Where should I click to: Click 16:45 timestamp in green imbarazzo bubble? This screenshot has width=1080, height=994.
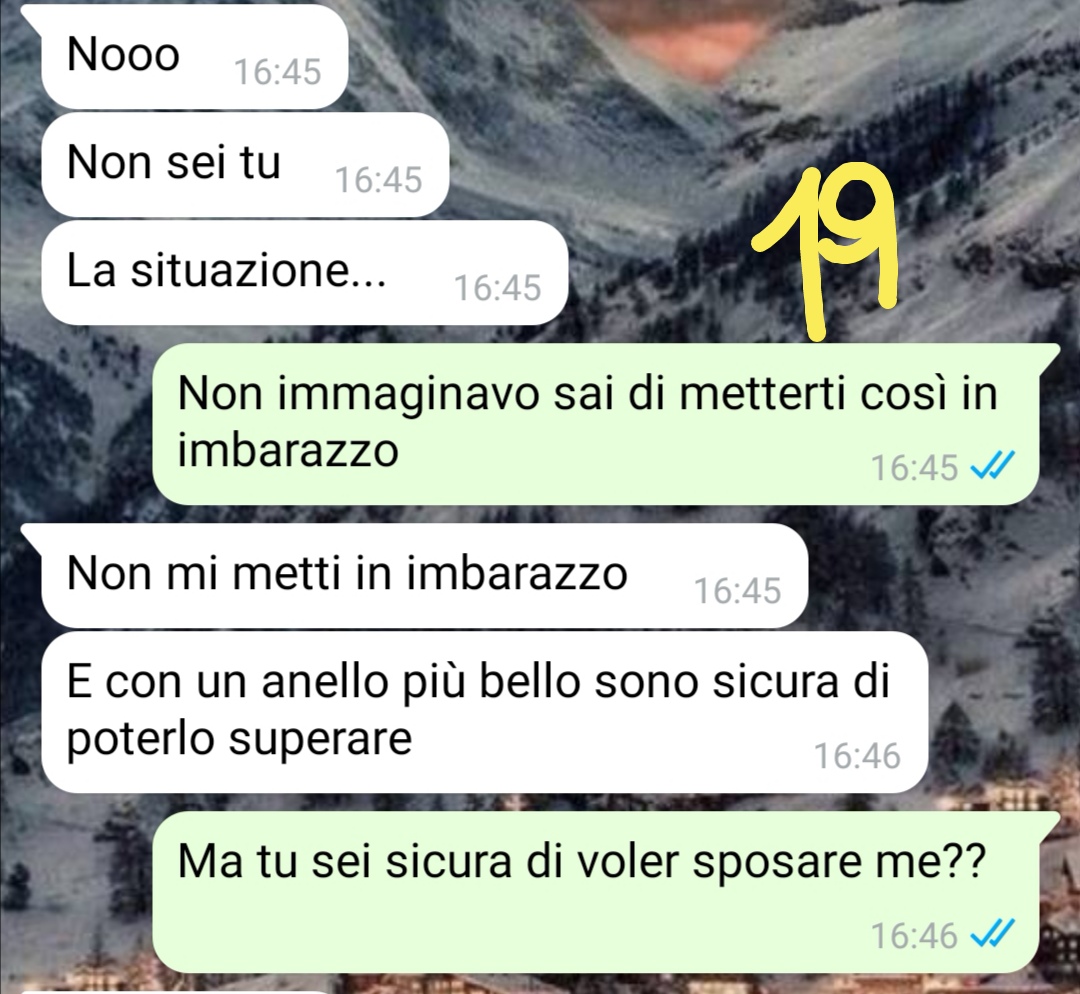[915, 468]
